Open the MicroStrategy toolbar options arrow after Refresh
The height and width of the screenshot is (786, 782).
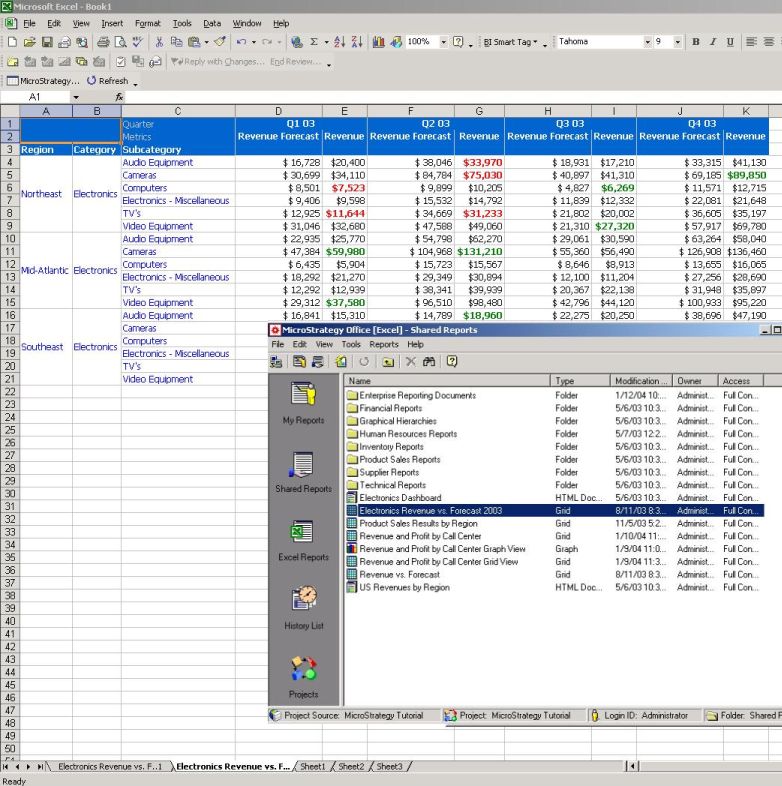click(135, 83)
